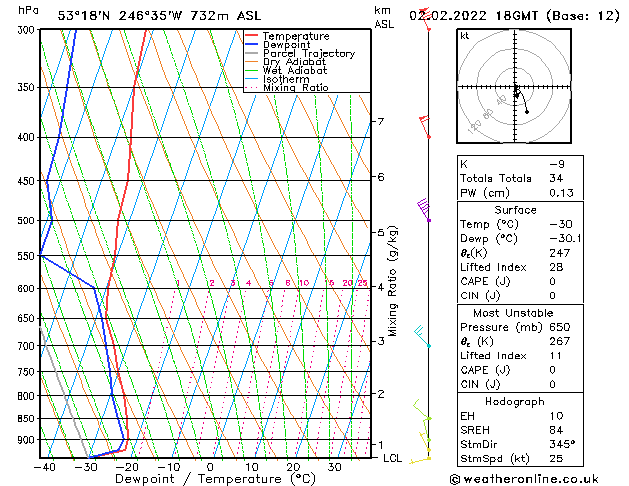629x486 pixels.
Task: Click the 120 ring label in hodograph
Action: coord(475,127)
